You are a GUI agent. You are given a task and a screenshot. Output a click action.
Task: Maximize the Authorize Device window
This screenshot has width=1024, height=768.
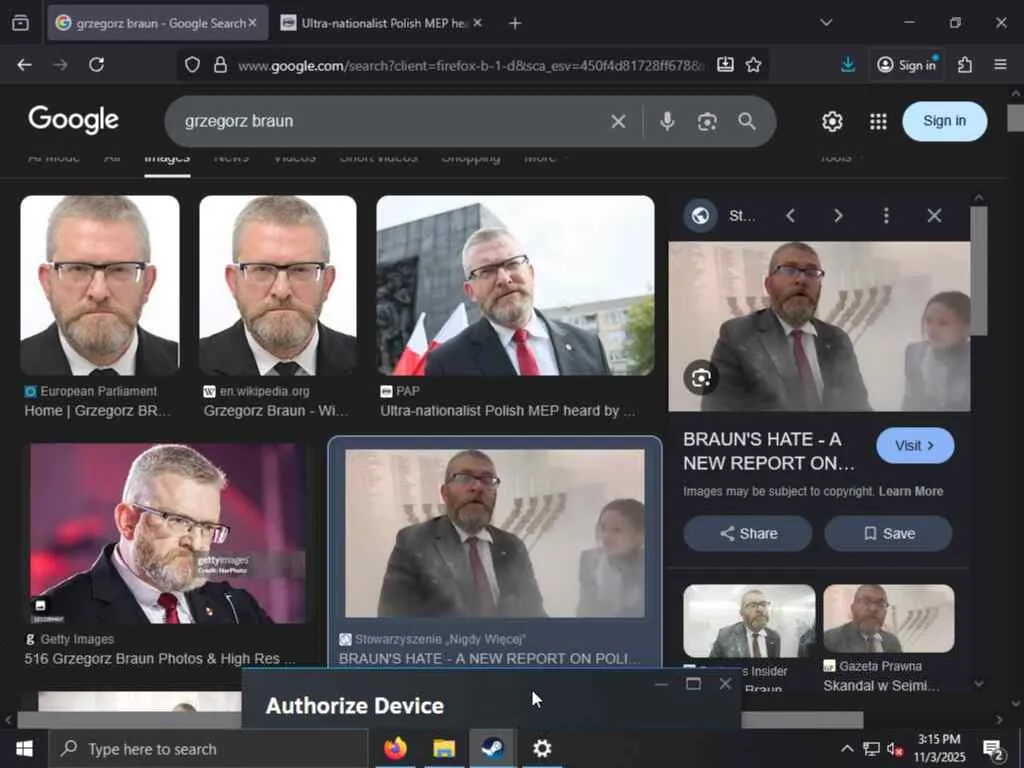694,684
